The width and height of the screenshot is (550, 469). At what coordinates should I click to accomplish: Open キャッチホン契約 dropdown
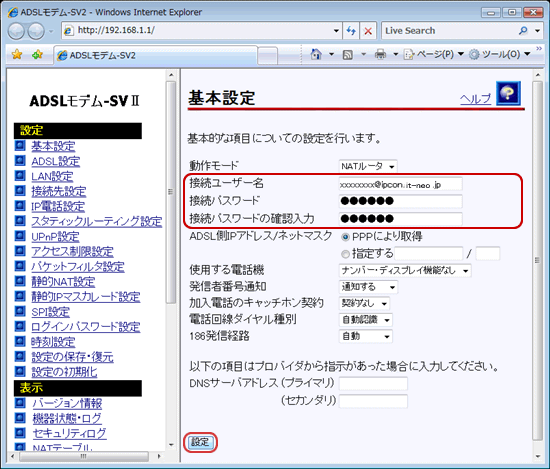point(364,303)
